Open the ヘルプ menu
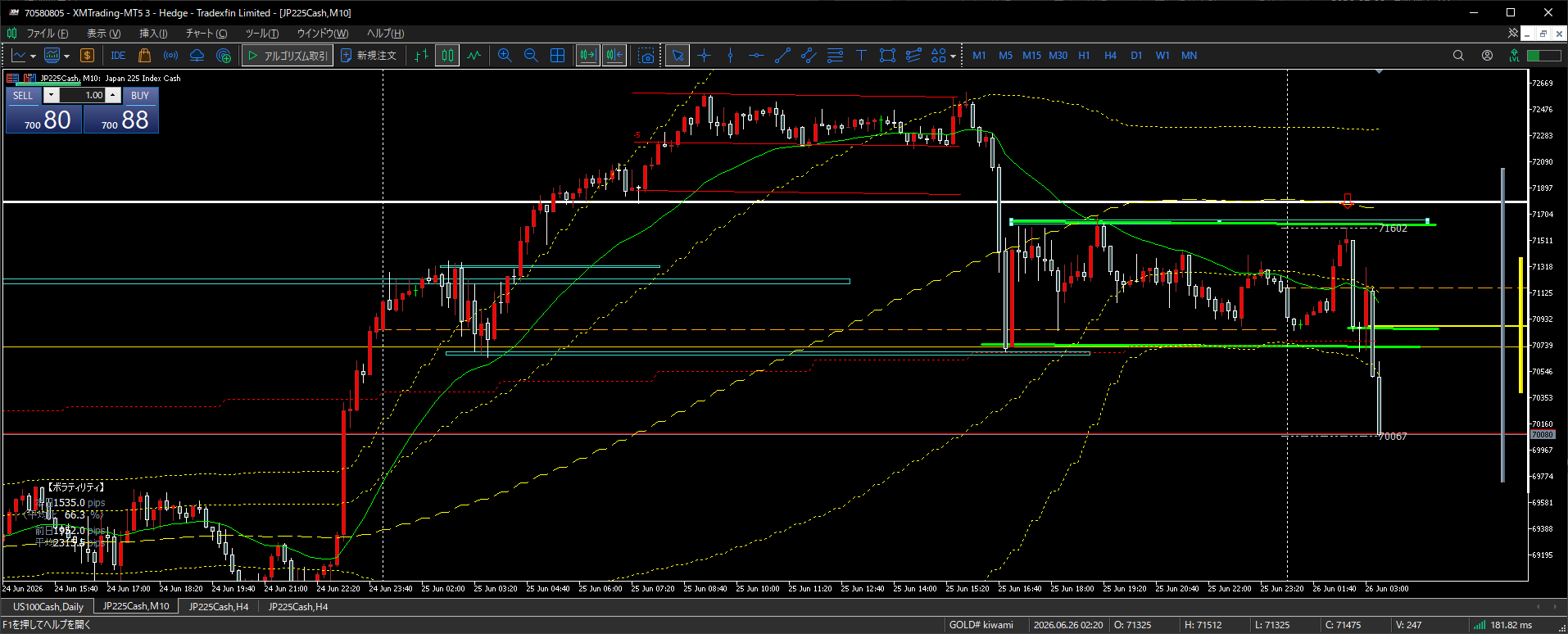Screen dimensions: 1568x634 coord(385,34)
